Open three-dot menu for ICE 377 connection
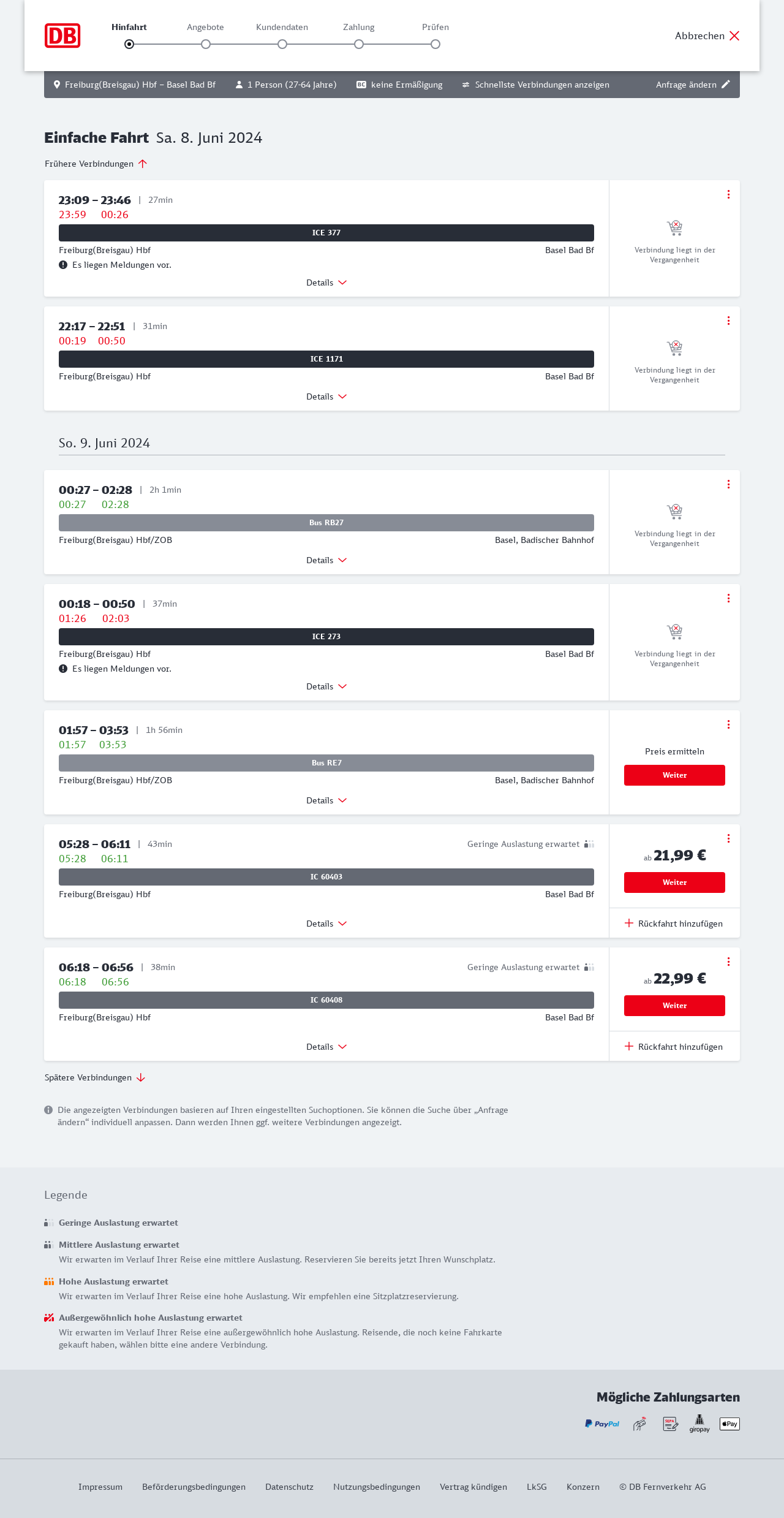 point(728,194)
